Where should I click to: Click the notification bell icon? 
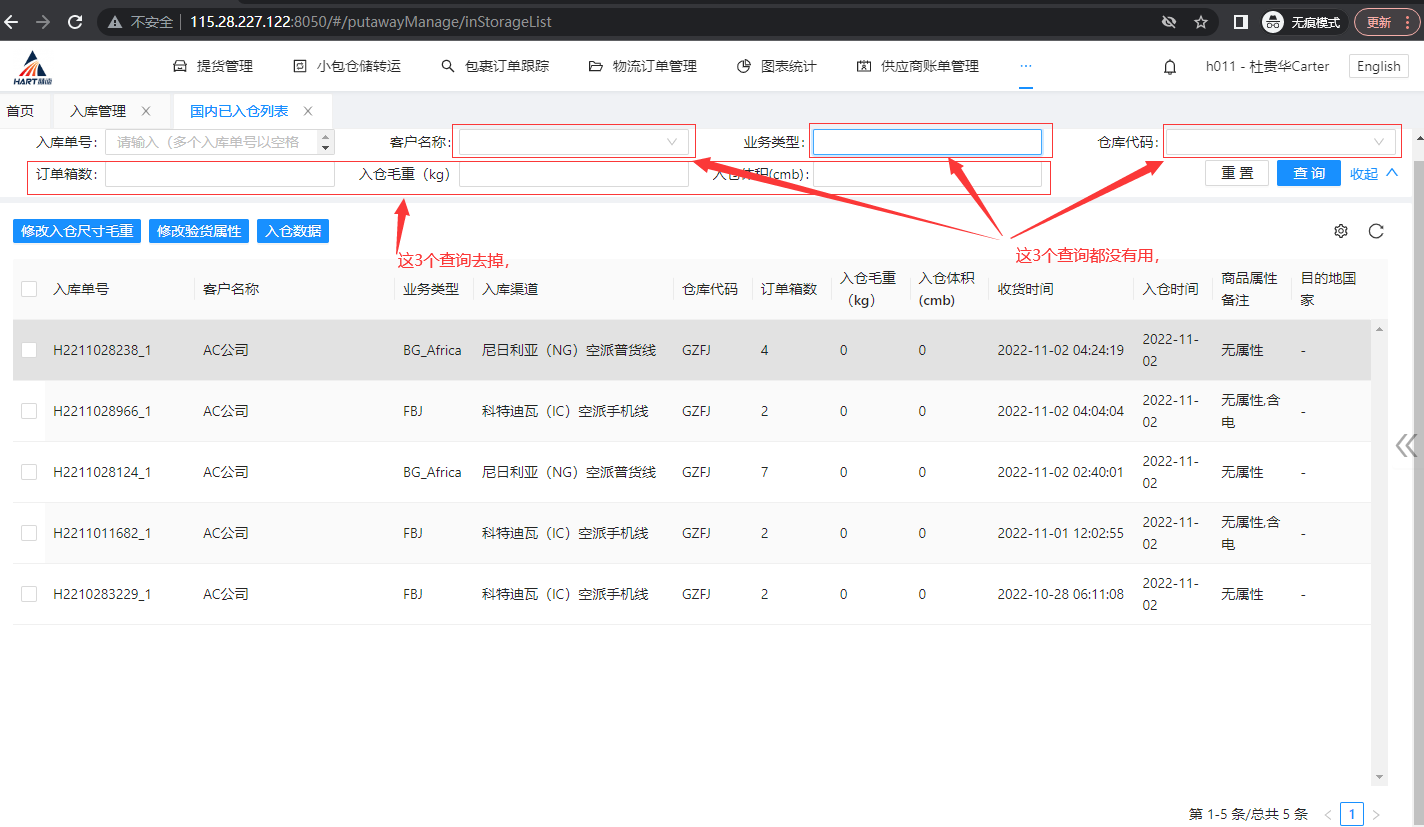1169,67
